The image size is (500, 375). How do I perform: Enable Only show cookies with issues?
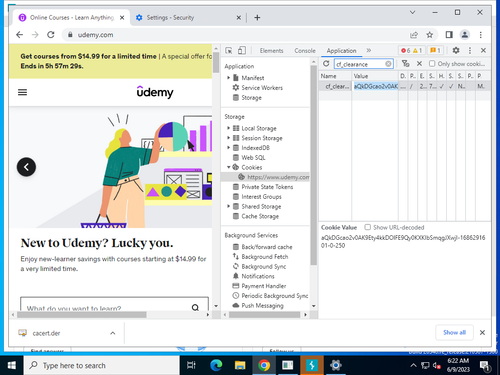(432, 64)
